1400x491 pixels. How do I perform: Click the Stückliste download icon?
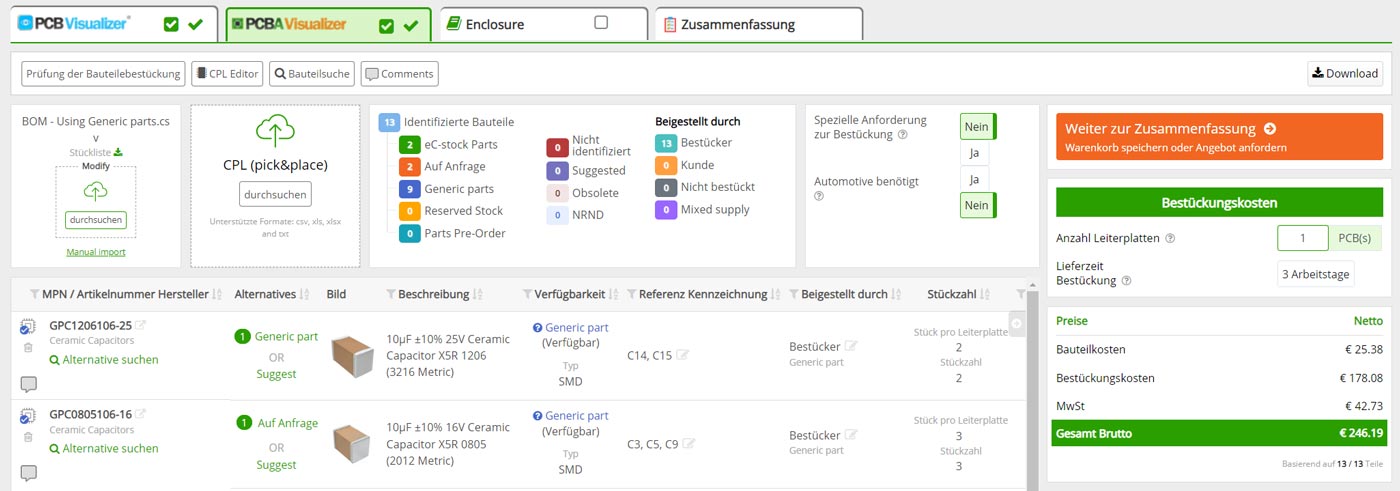click(118, 152)
